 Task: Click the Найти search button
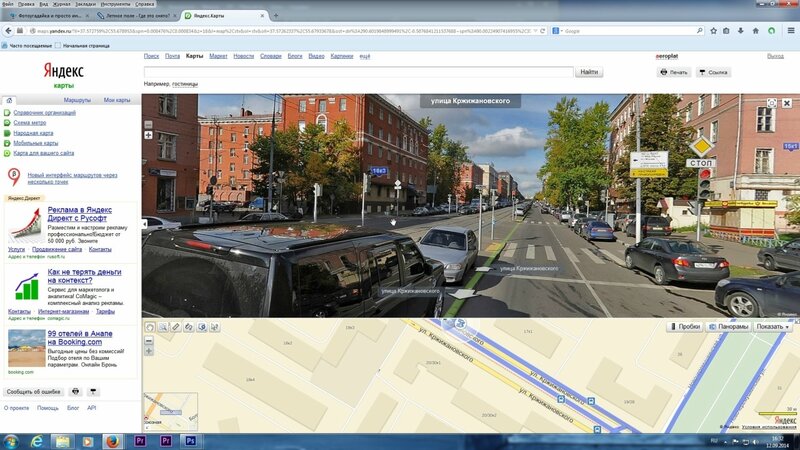click(x=589, y=72)
